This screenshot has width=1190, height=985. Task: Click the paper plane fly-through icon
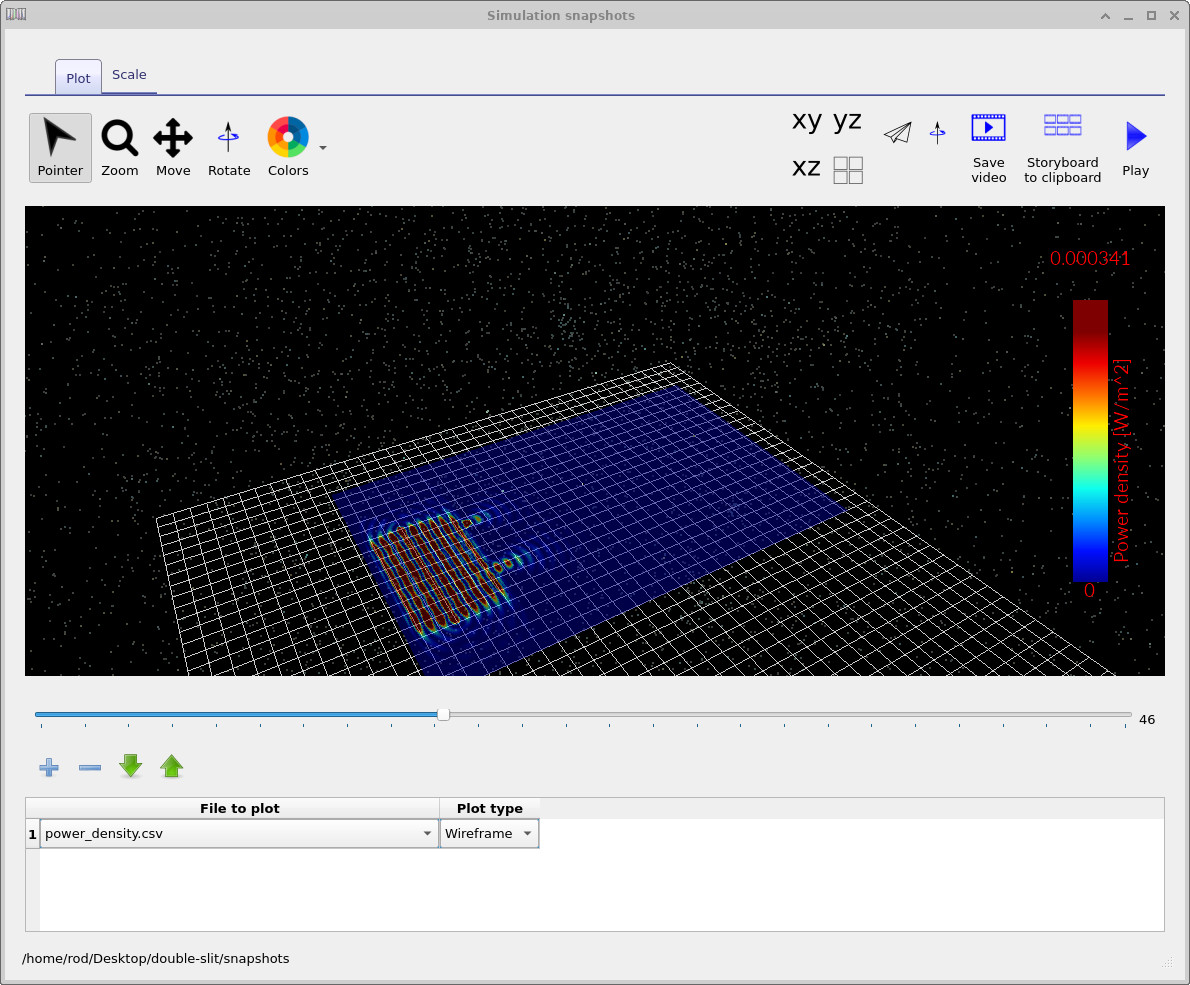pos(897,131)
